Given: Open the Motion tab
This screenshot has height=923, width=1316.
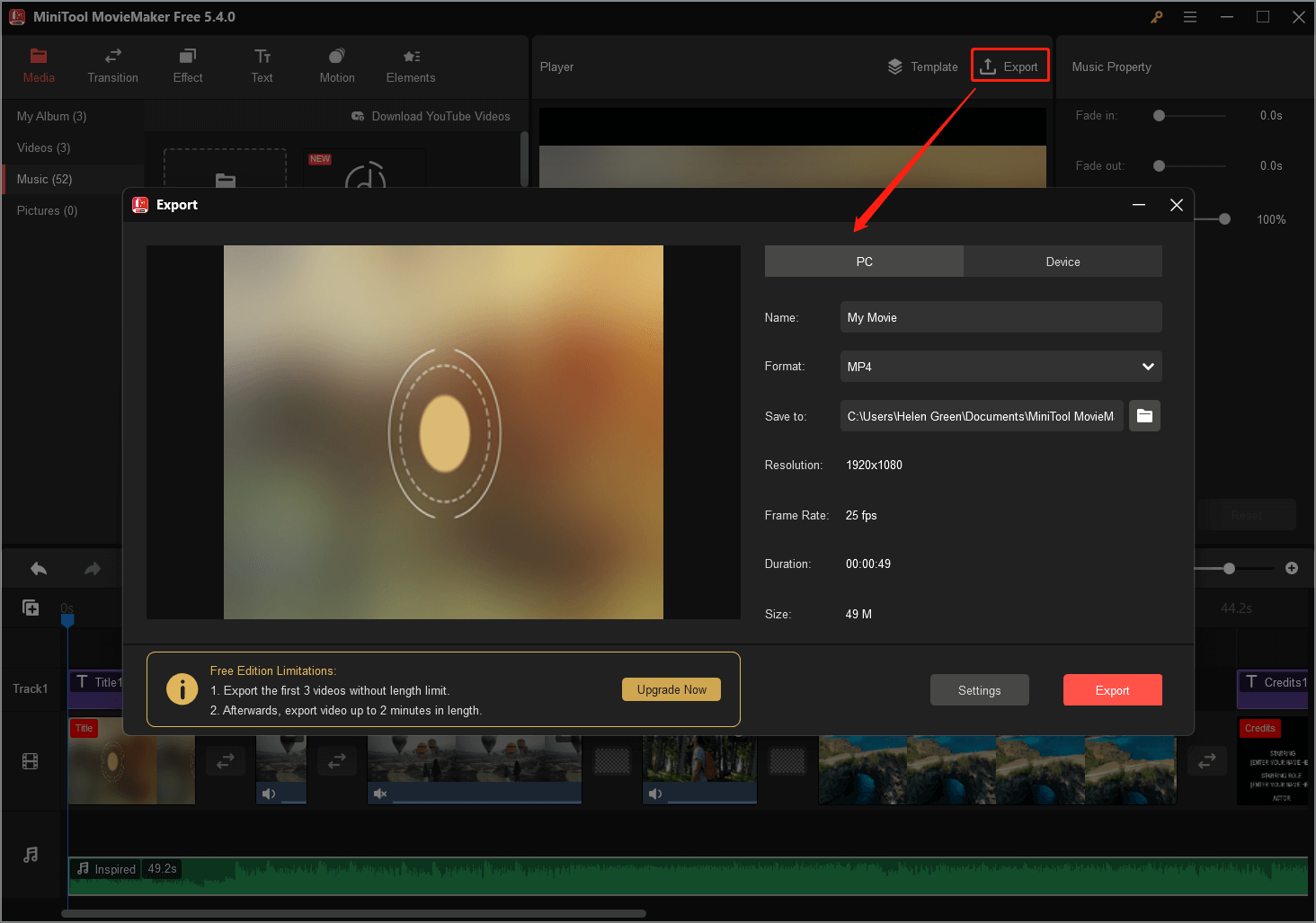Looking at the screenshot, I should point(337,67).
